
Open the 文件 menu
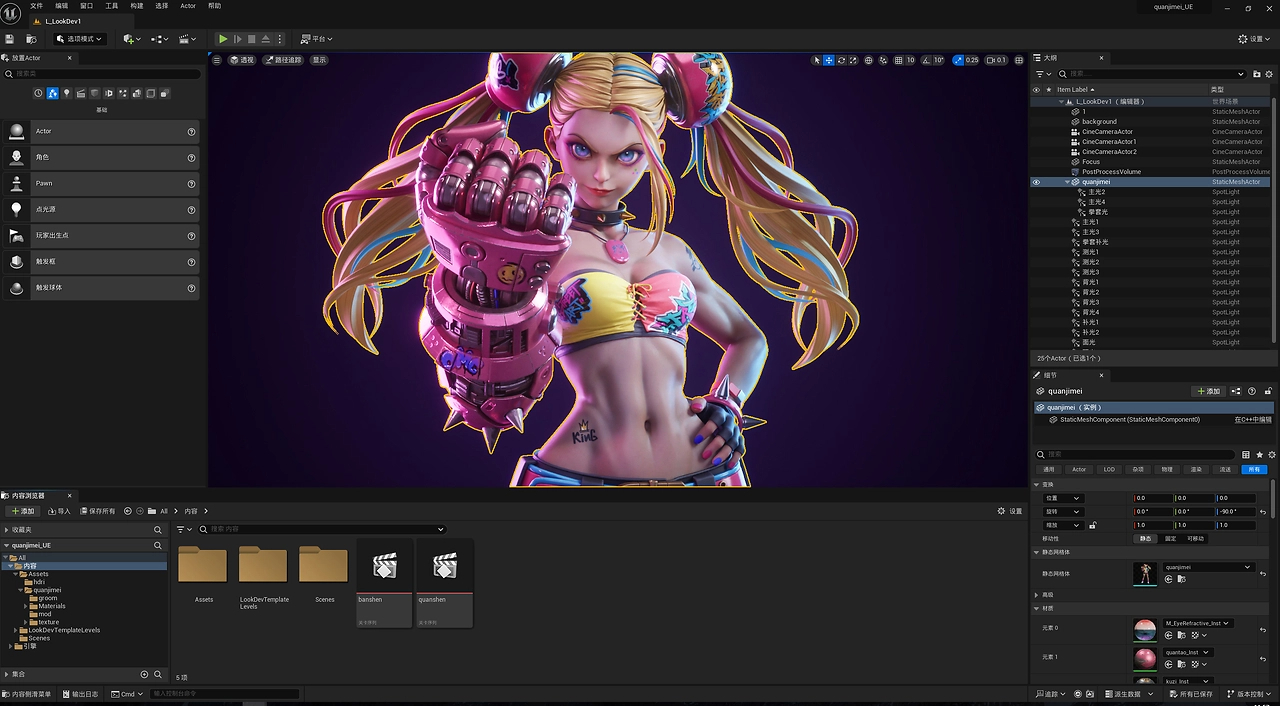[37, 6]
